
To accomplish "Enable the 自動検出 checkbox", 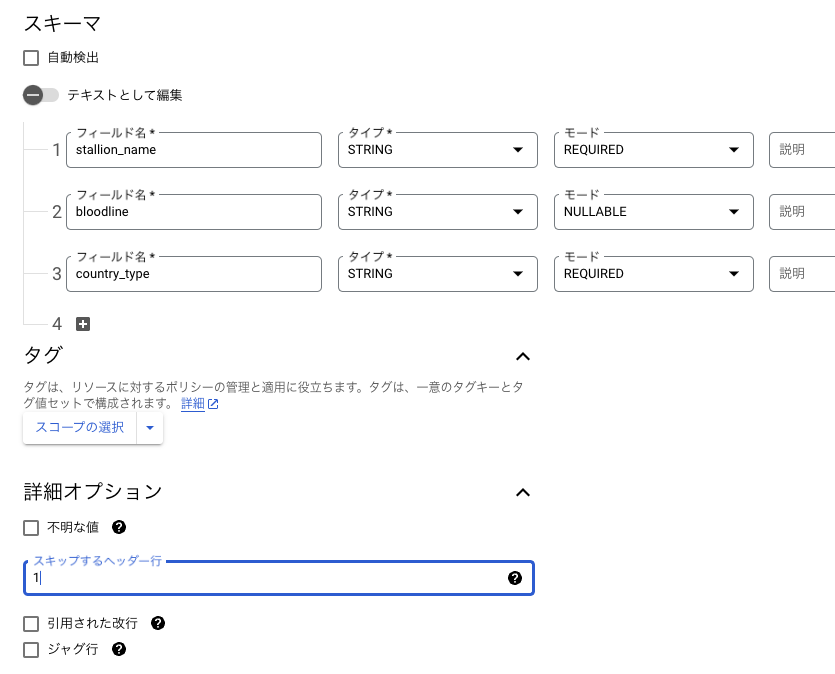I will (31, 58).
